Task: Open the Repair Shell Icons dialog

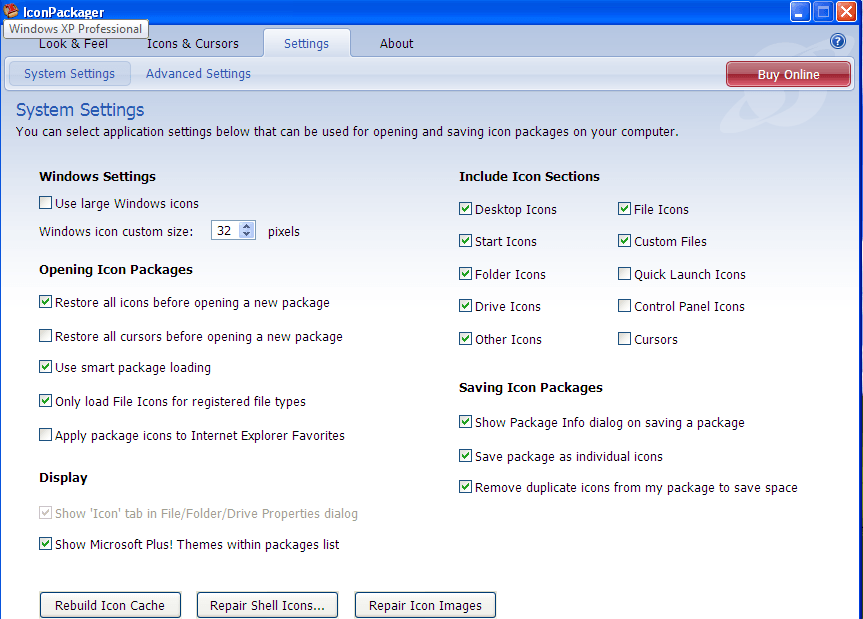Action: 267,604
